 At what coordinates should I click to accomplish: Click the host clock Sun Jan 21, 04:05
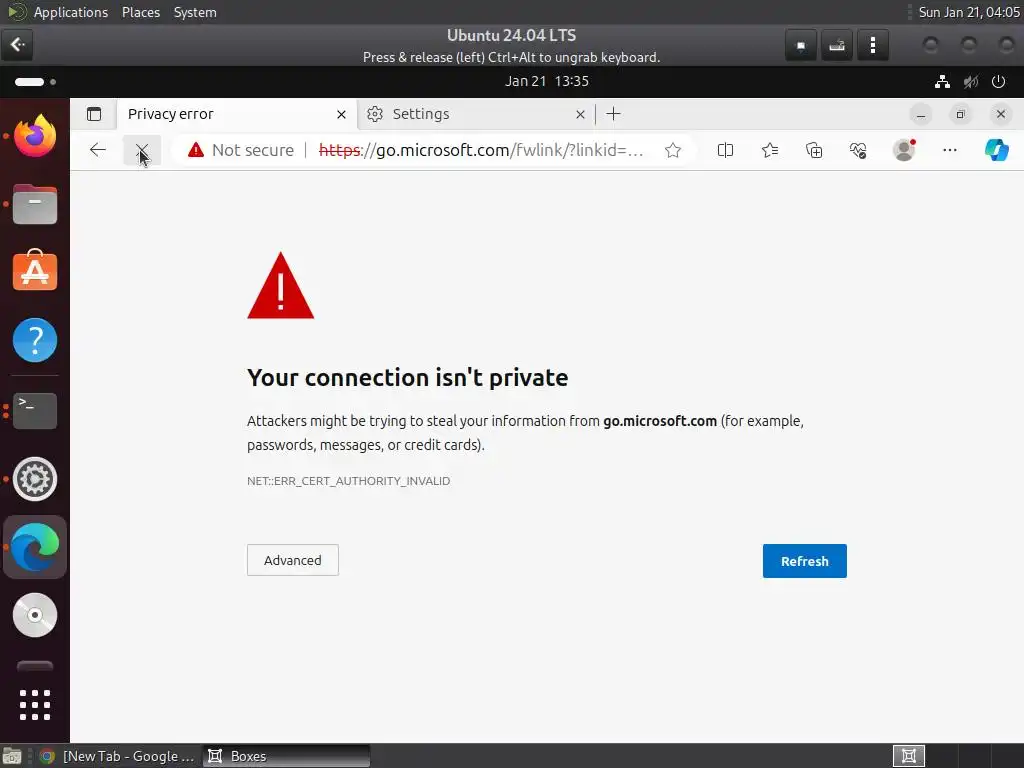tap(969, 12)
